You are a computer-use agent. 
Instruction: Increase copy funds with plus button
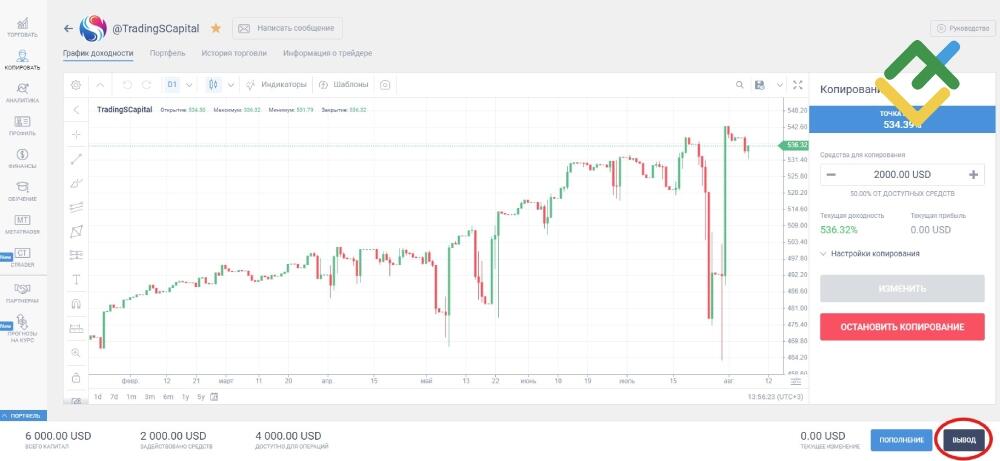tap(973, 174)
